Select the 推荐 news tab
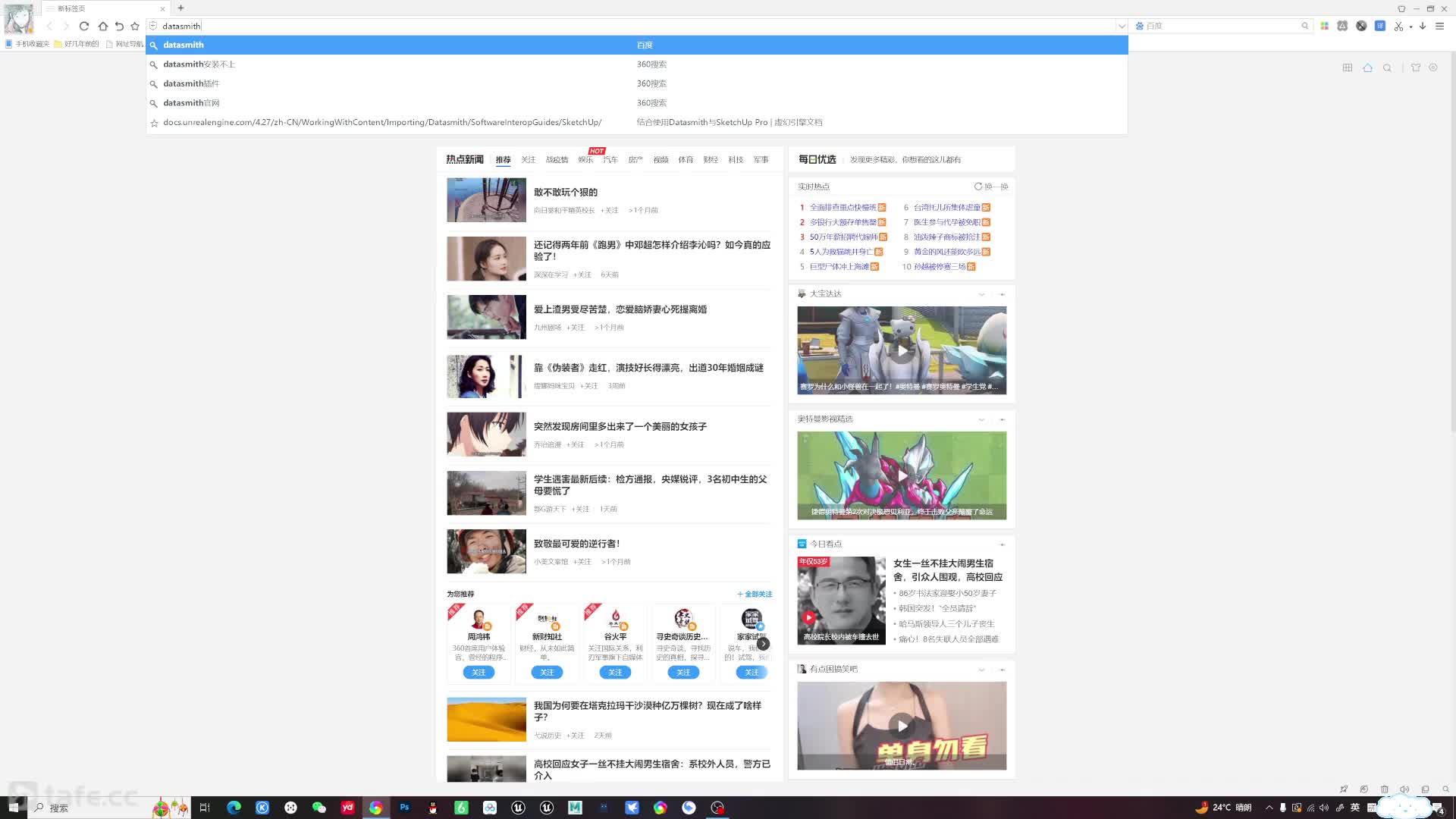Screen dimensions: 1456x819 click(x=503, y=160)
